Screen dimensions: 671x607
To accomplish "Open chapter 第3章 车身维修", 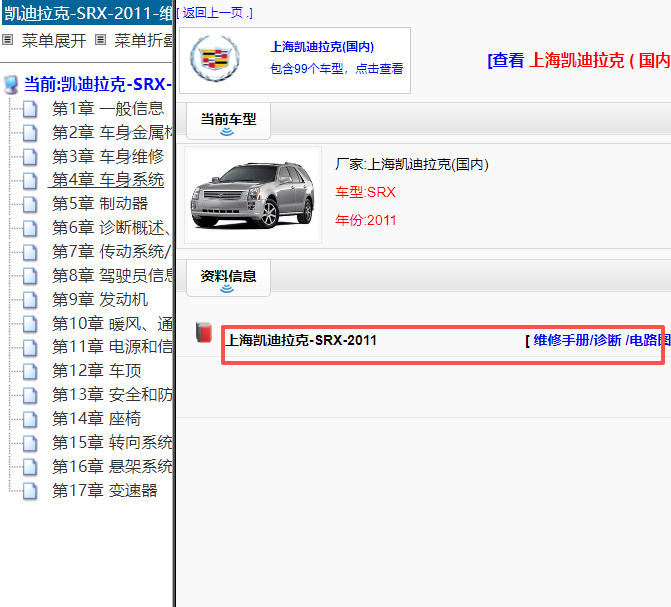I will tap(108, 157).
